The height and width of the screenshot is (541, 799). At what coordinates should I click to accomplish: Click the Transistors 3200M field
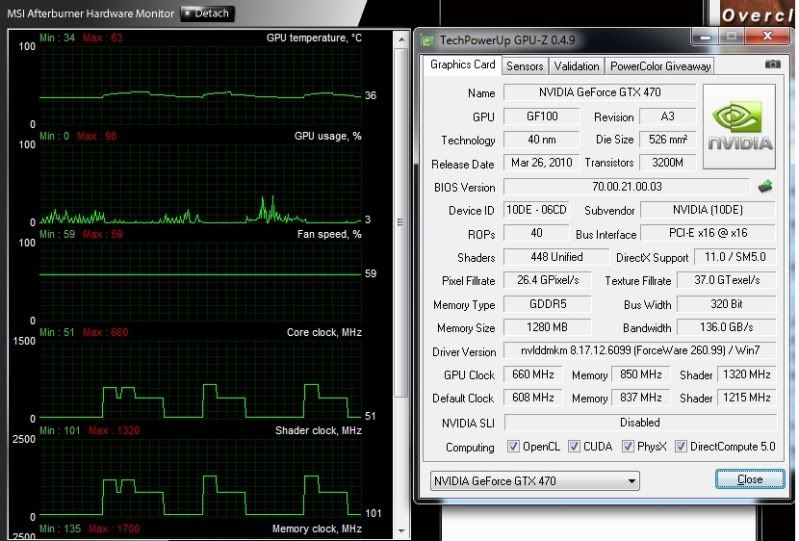tap(668, 163)
